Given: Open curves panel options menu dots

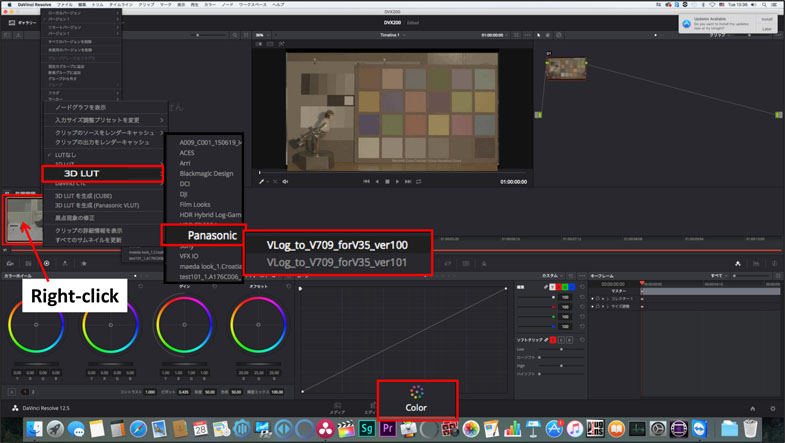Looking at the screenshot, I should click(582, 276).
